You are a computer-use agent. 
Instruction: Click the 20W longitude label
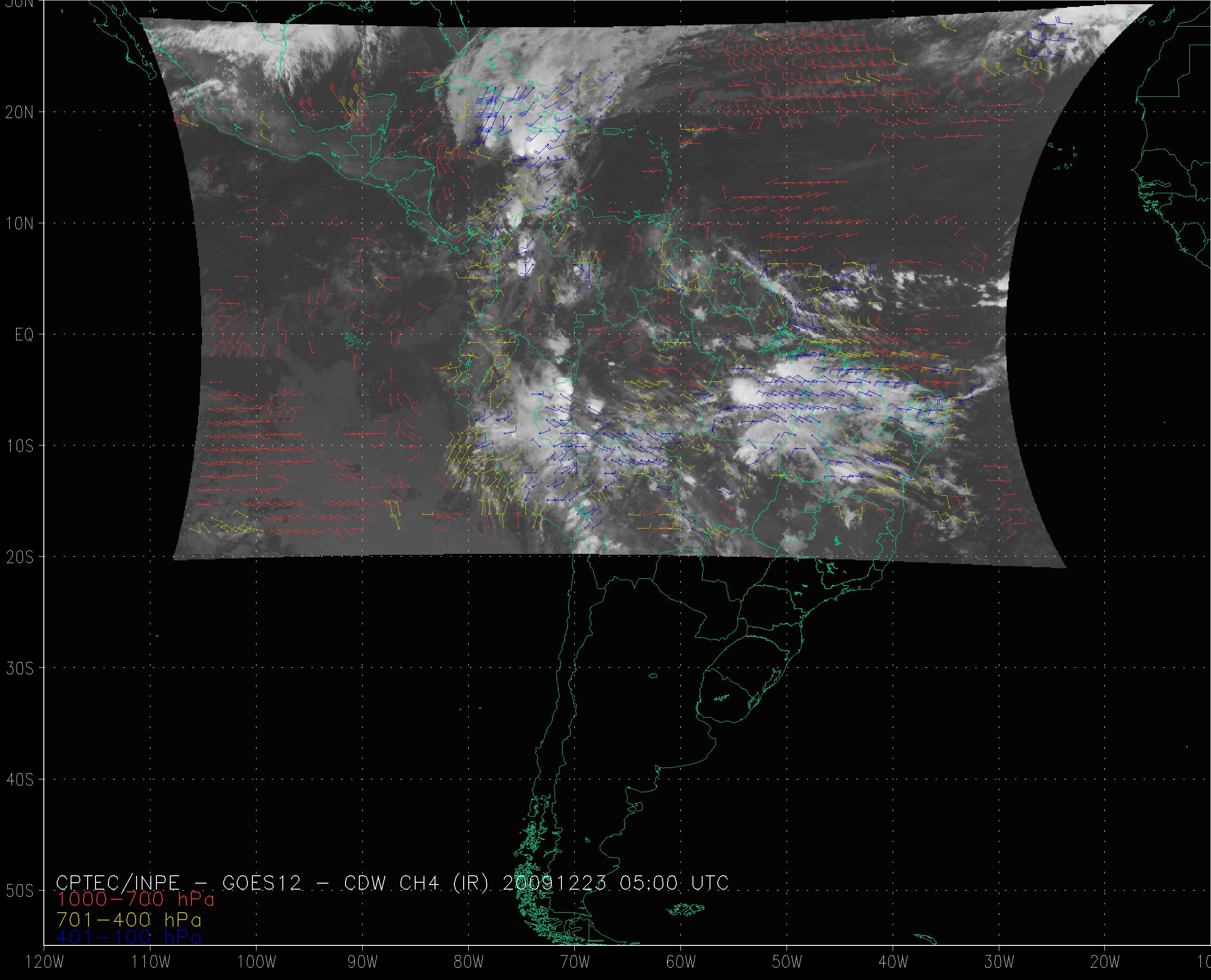tap(1105, 962)
